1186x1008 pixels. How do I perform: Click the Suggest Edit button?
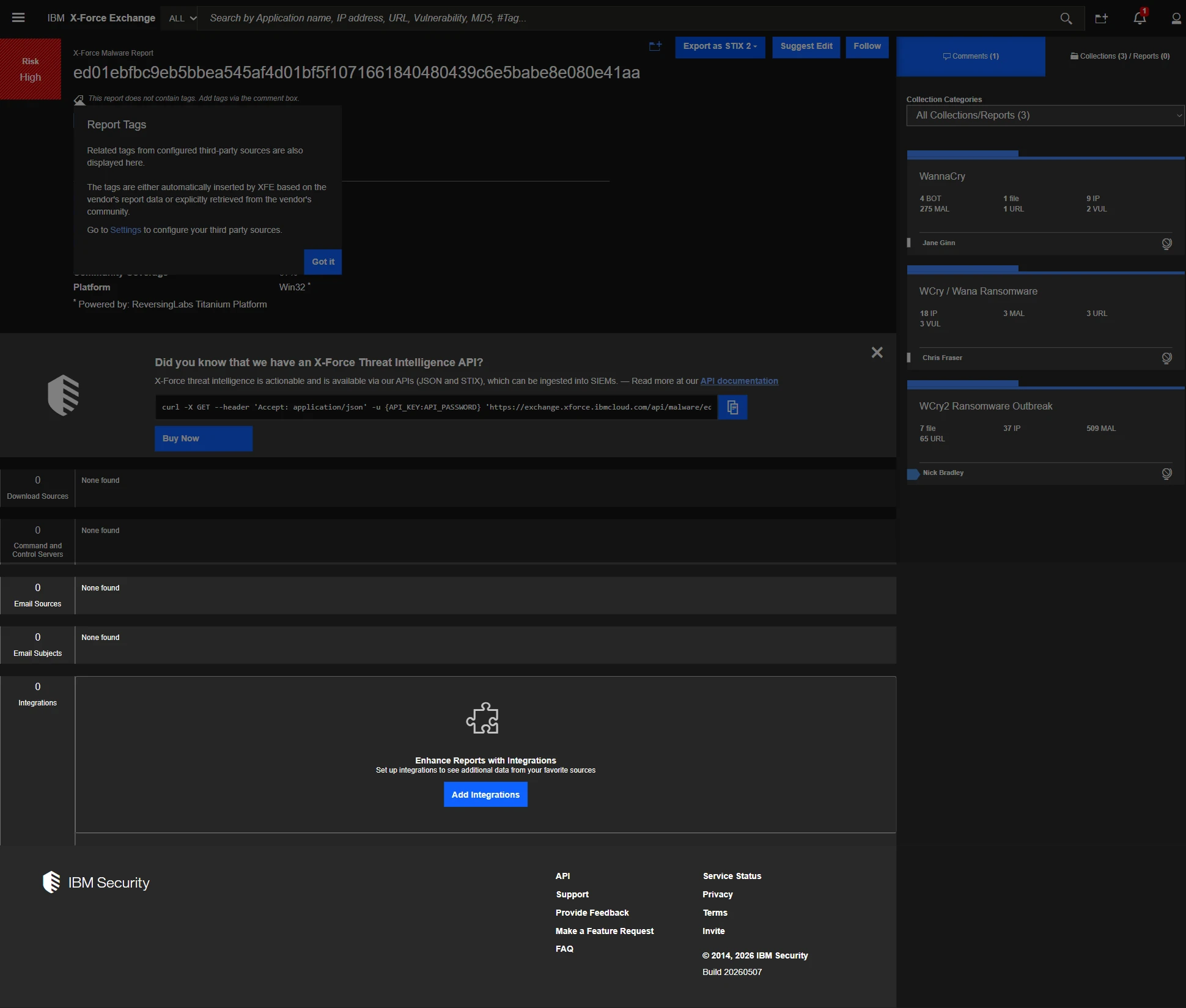click(806, 46)
